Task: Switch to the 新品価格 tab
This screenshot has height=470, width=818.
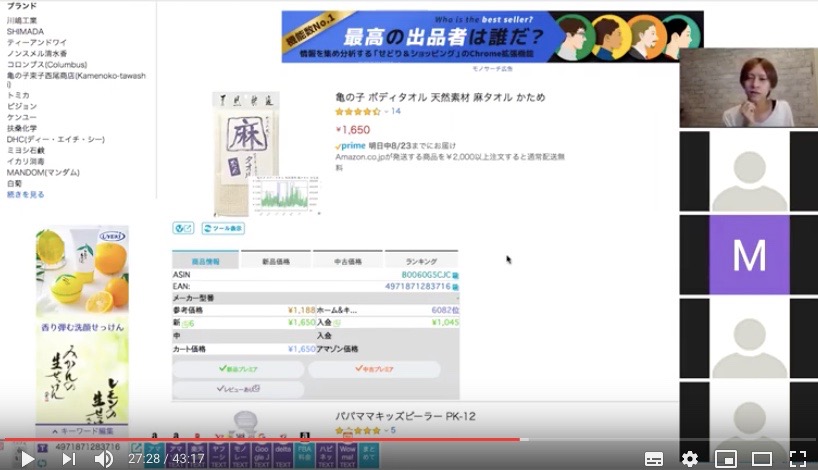Action: tap(276, 261)
